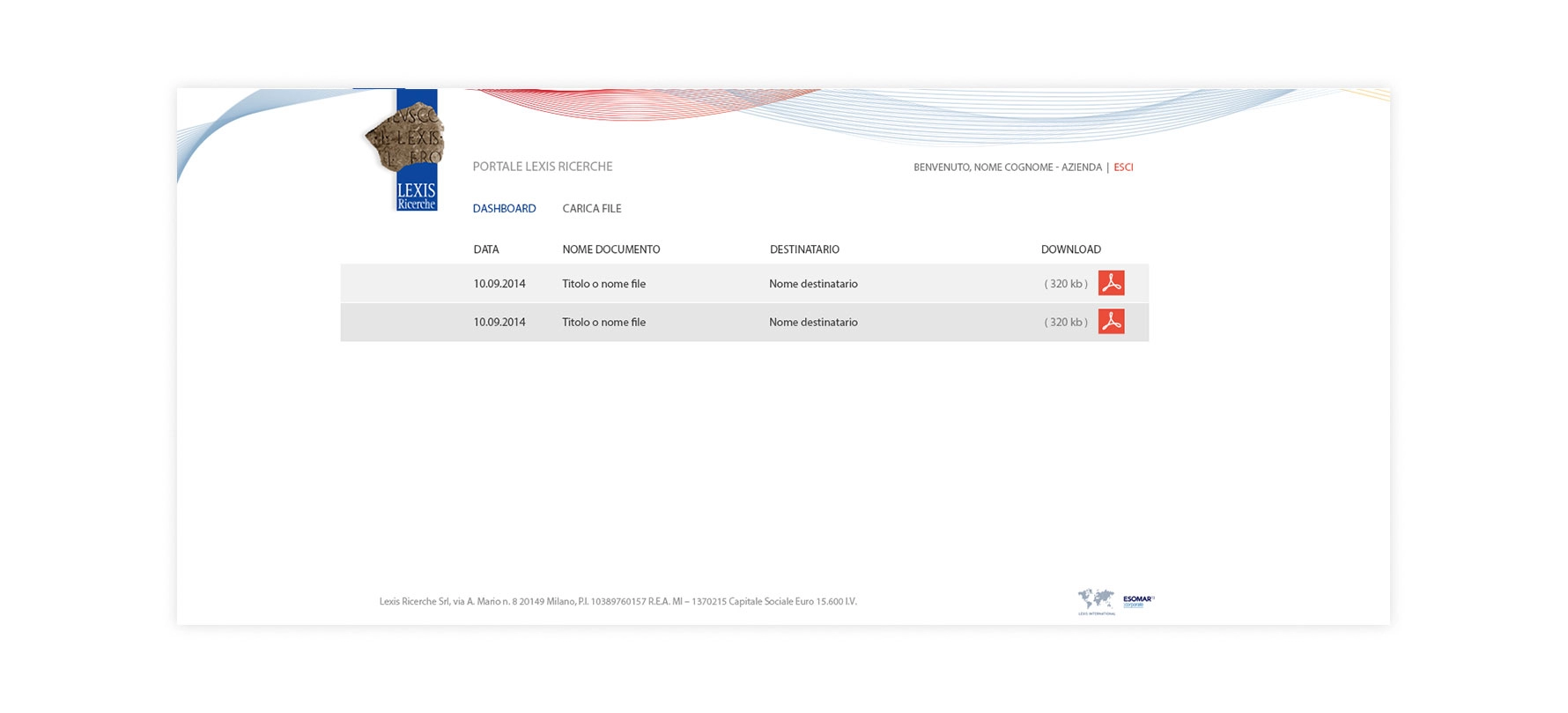The image size is (1568, 713).
Task: Click the DESTINATARIO column header
Action: (804, 249)
